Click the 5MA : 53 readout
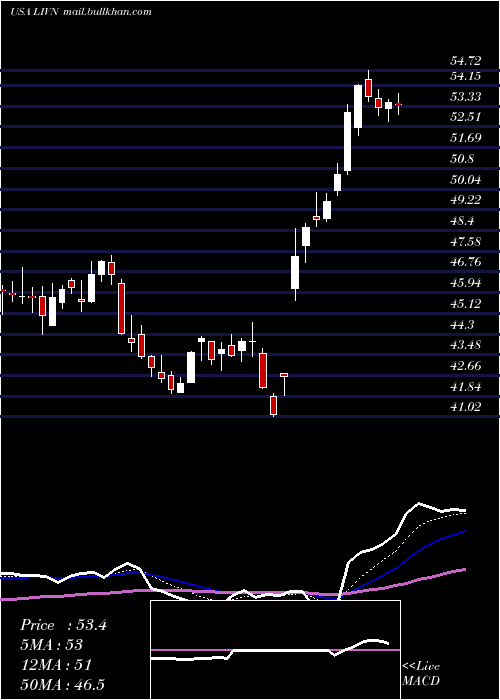Image resolution: width=500 pixels, height=700 pixels. tap(51, 645)
